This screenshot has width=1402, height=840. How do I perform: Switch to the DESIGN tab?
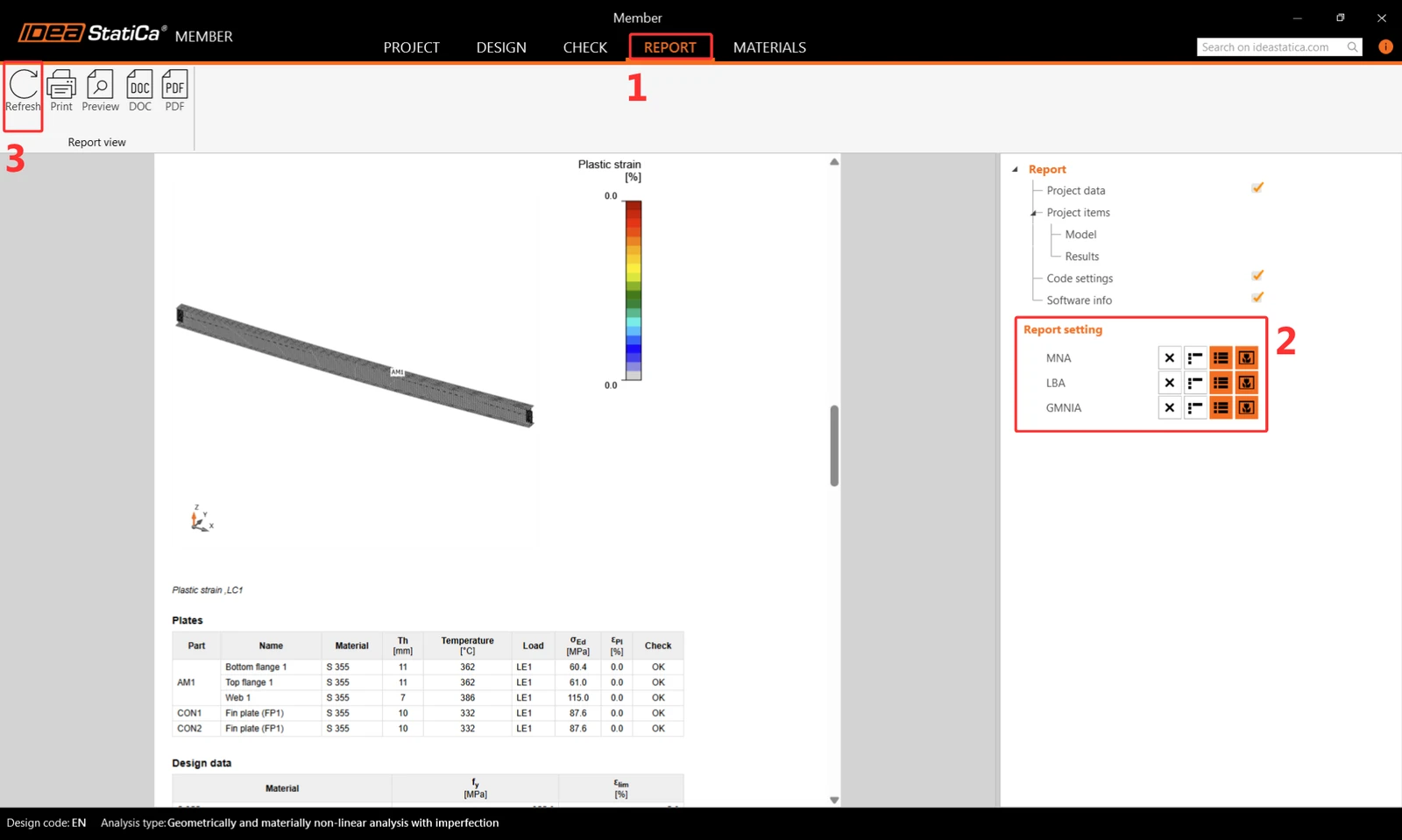point(501,47)
